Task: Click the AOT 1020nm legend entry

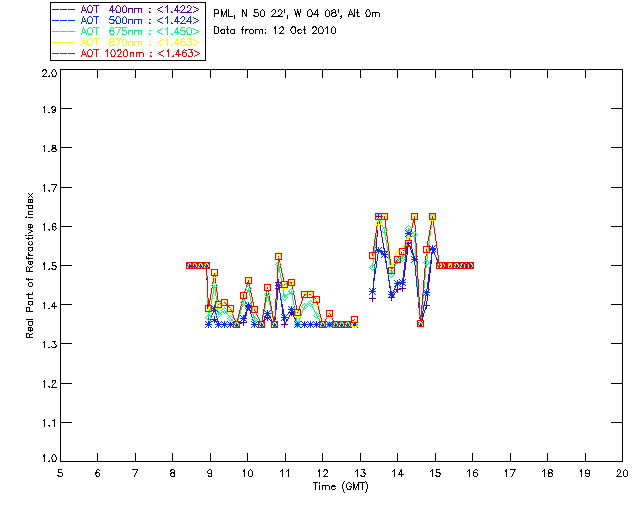Action: [x=127, y=53]
